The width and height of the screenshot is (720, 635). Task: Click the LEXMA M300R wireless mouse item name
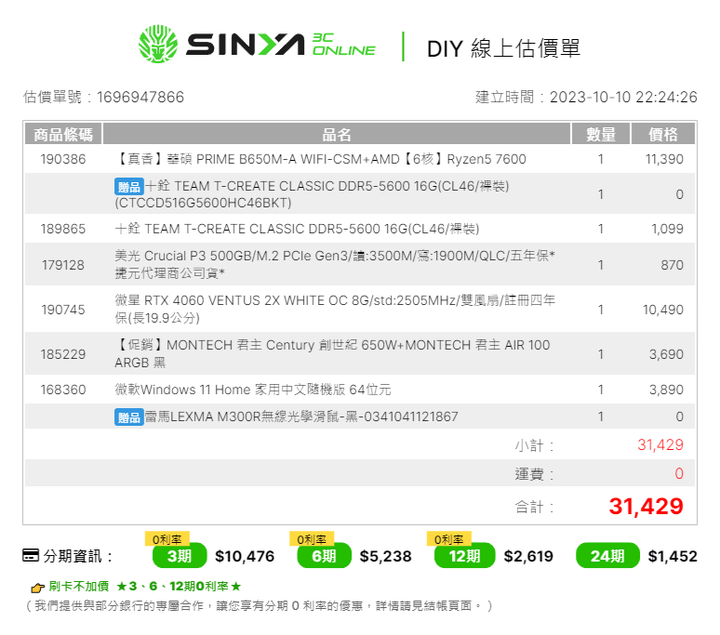[x=301, y=416]
